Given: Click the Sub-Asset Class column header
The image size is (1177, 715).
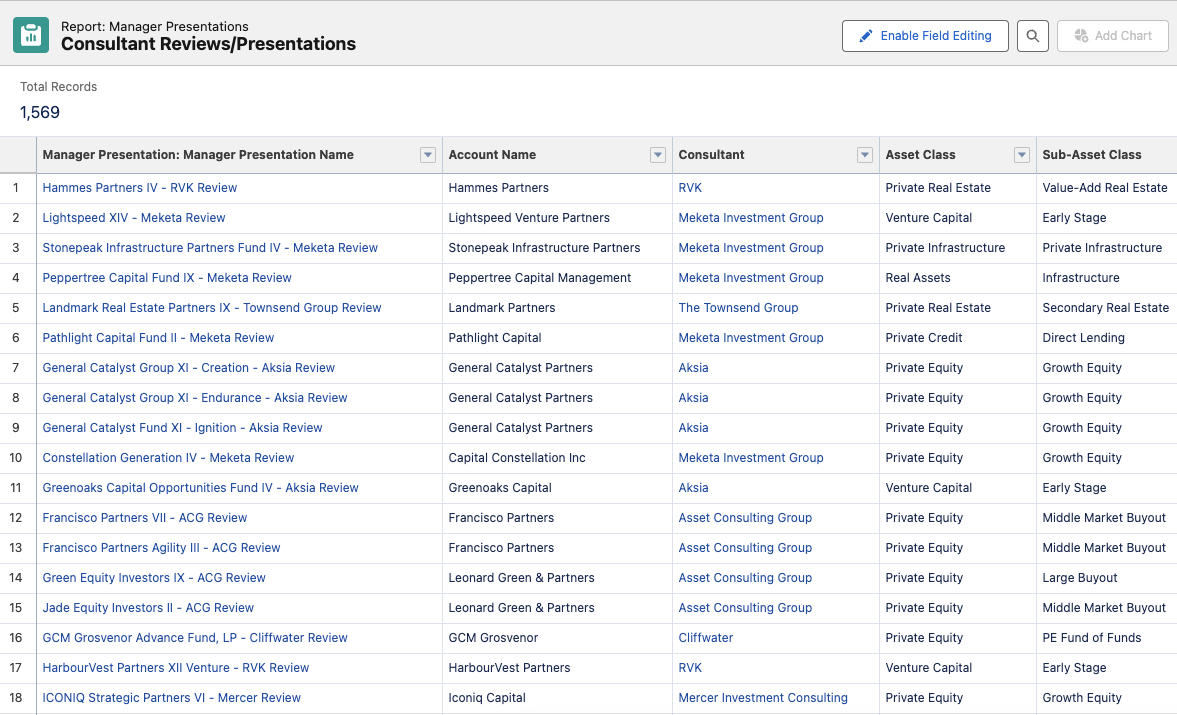Looking at the screenshot, I should pos(1092,155).
